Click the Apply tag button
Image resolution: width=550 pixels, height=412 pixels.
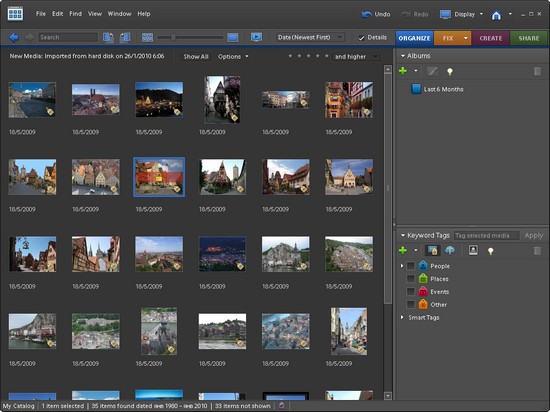[x=534, y=236]
